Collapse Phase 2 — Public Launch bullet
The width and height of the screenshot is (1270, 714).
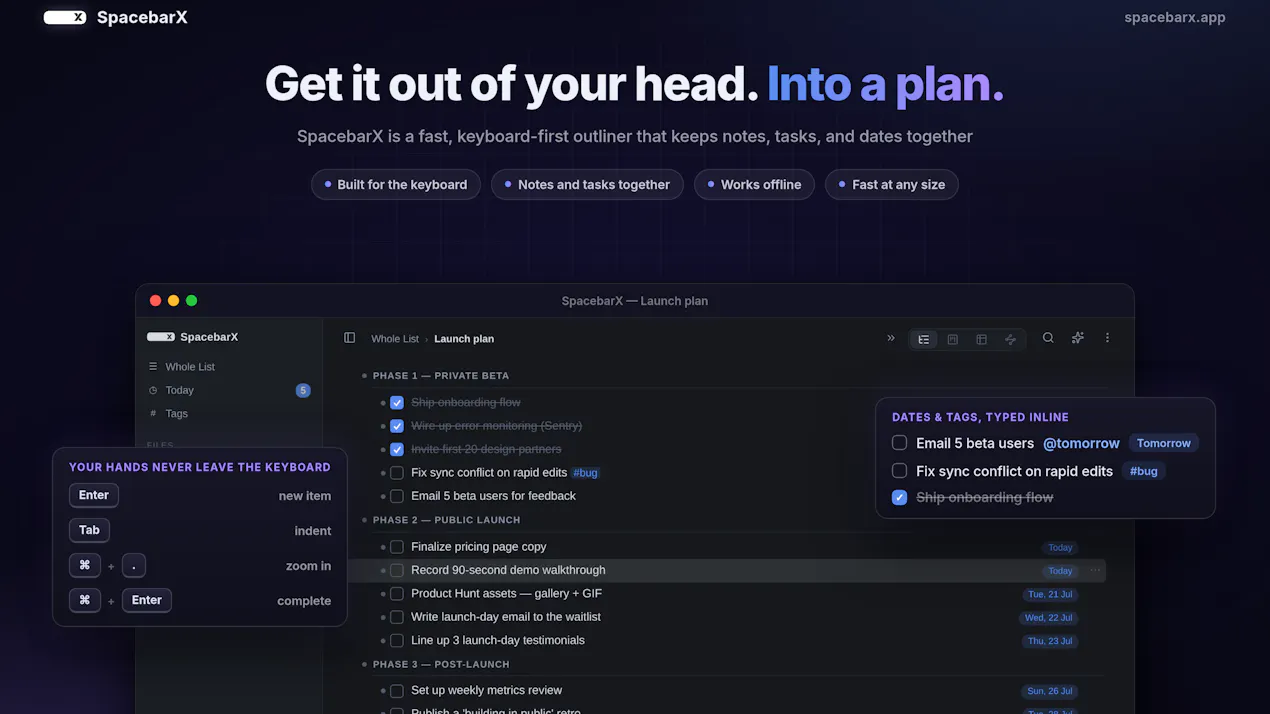(365, 520)
